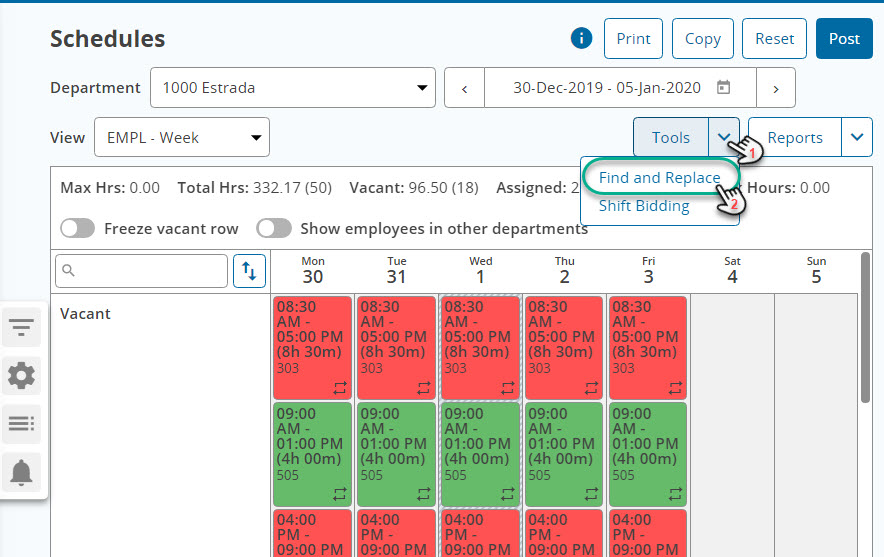Select Monday 04:00 PM shift
Image resolution: width=884 pixels, height=557 pixels.
(312, 533)
